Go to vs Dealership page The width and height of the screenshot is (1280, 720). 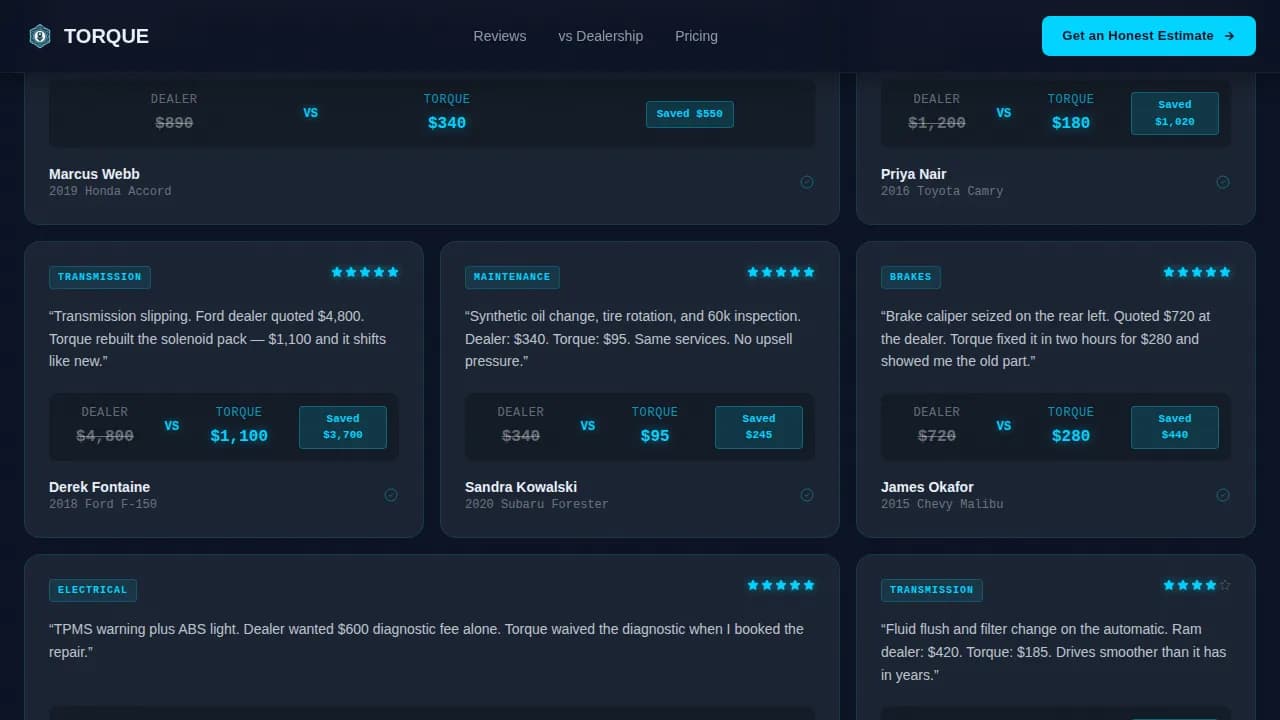pyautogui.click(x=601, y=36)
